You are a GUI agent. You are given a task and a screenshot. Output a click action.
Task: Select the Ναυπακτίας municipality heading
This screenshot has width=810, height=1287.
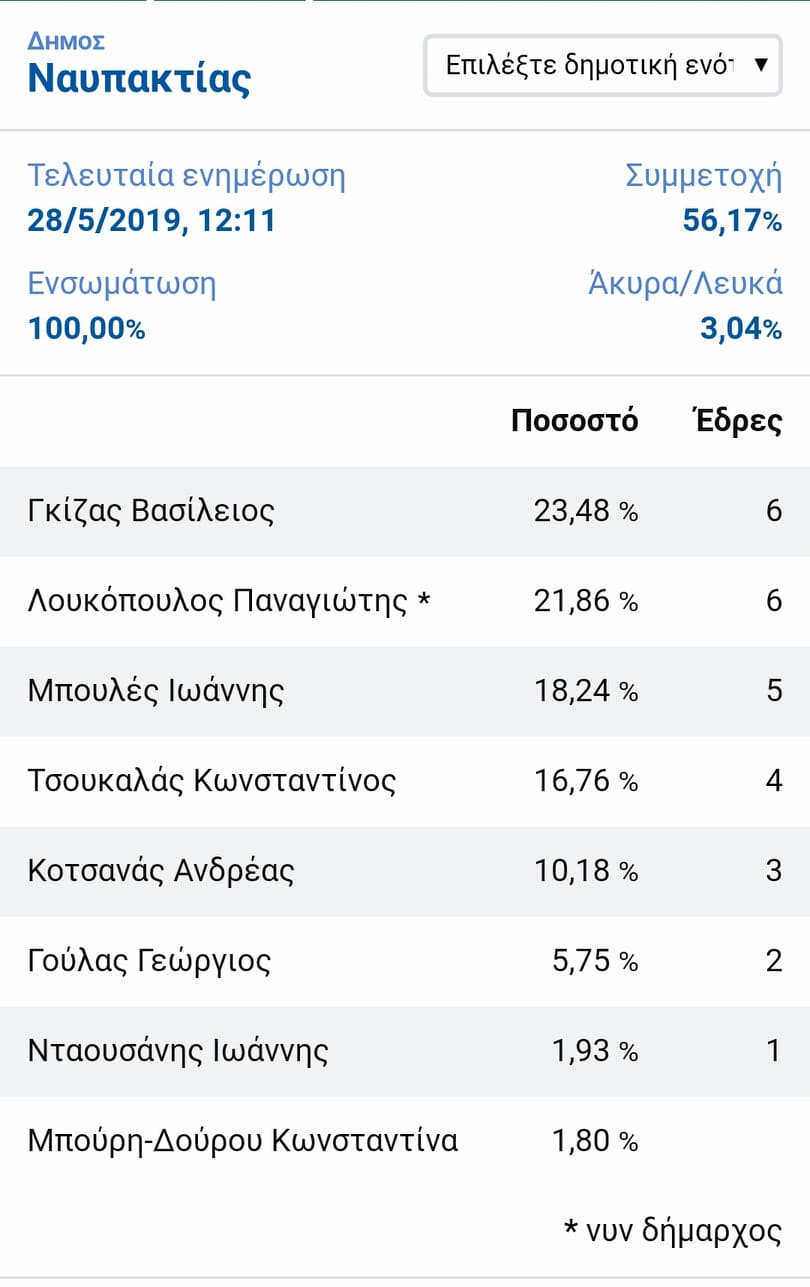(x=139, y=78)
